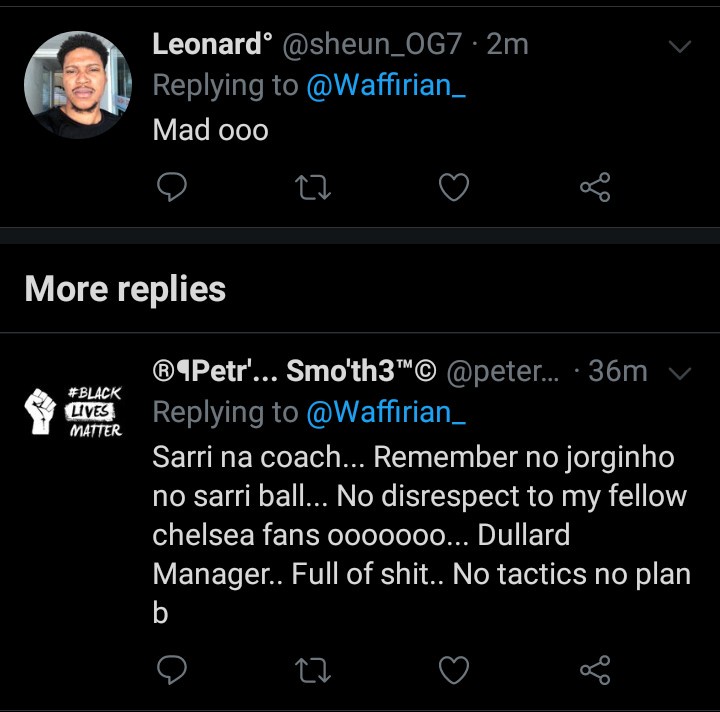Like the Sarri na coach tweet
The height and width of the screenshot is (712, 720).
point(454,669)
